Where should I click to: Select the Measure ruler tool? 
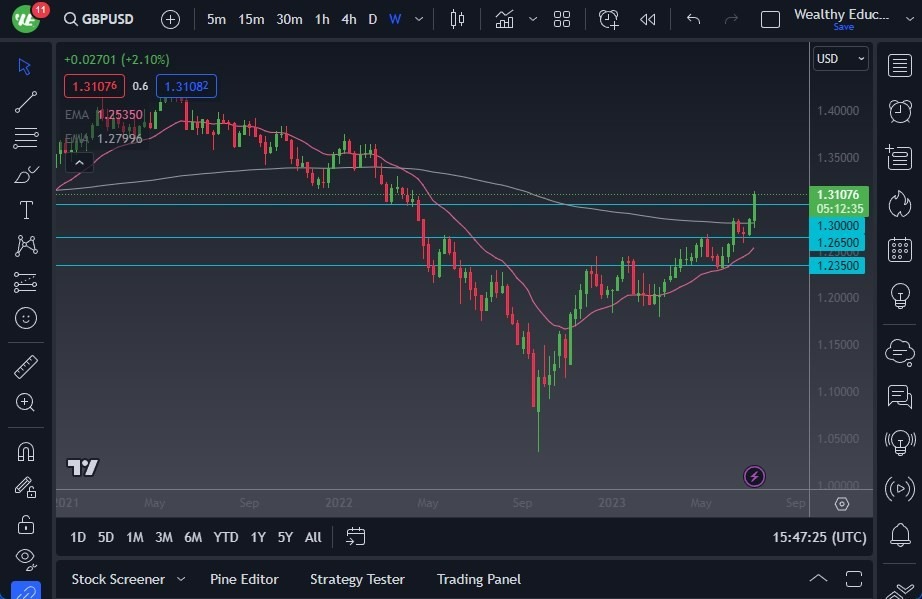point(26,366)
